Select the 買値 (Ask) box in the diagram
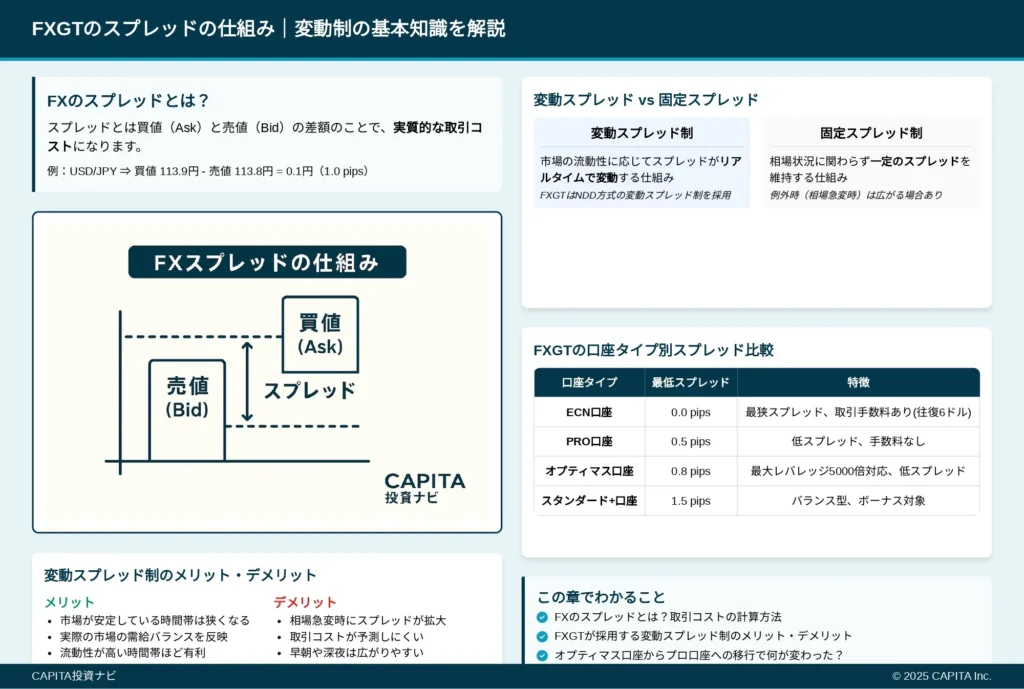The height and width of the screenshot is (689, 1024). pos(320,334)
